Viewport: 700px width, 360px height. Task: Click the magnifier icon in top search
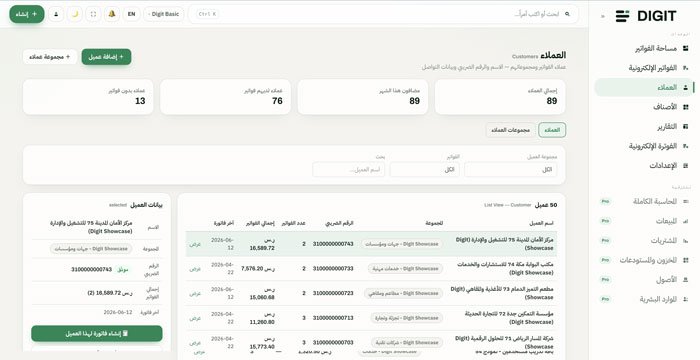[567, 14]
